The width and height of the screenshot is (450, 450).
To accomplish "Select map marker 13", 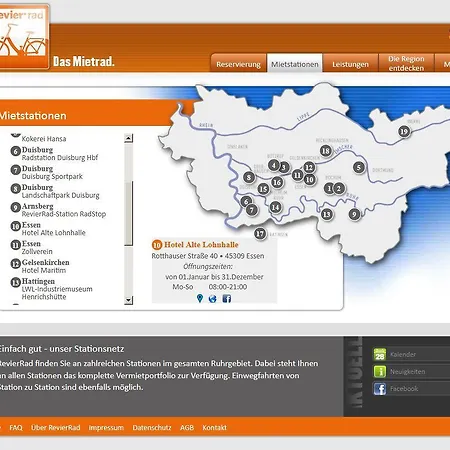I will (327, 214).
